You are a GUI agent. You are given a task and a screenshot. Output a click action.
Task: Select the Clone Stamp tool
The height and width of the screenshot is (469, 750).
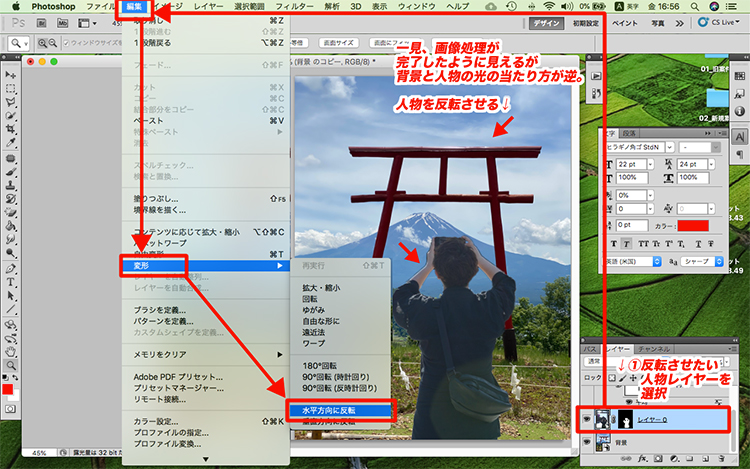point(10,185)
